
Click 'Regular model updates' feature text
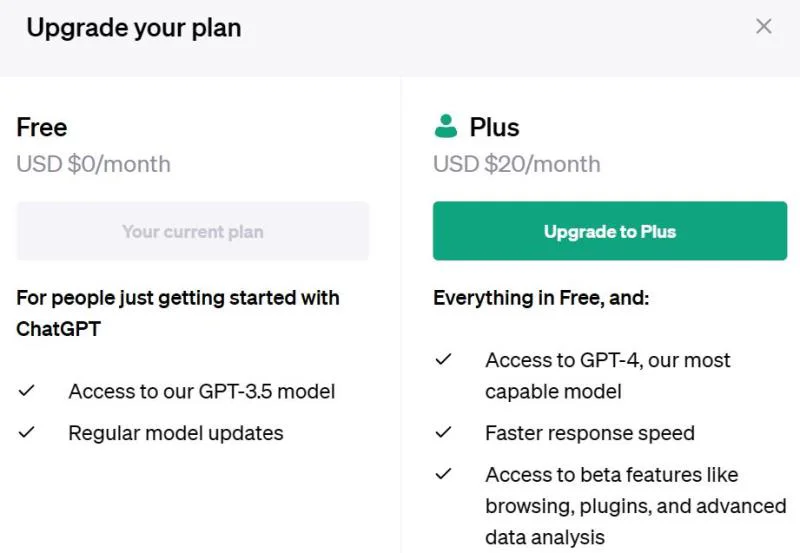coord(176,433)
